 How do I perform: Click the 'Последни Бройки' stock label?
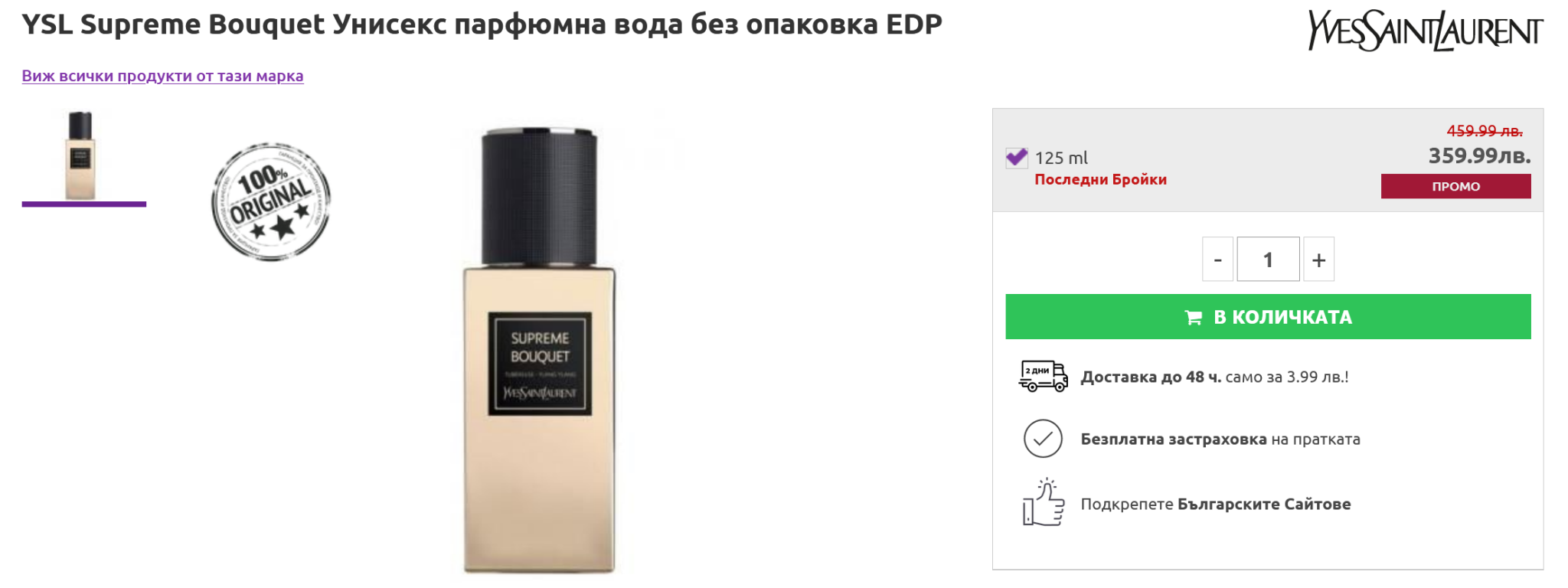[x=1100, y=179]
